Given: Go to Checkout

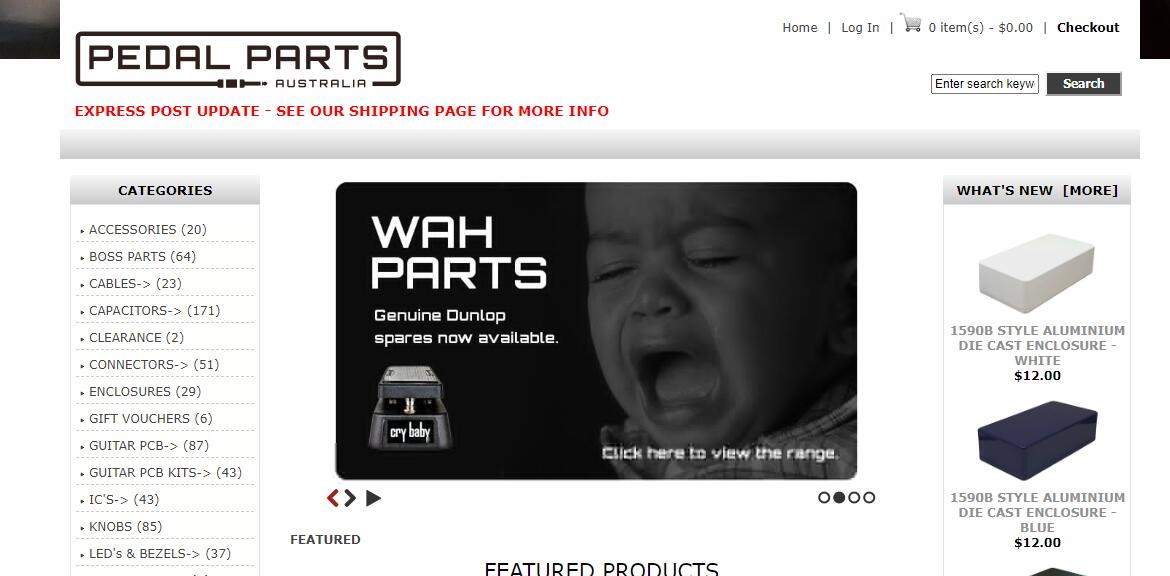Looking at the screenshot, I should pos(1088,28).
